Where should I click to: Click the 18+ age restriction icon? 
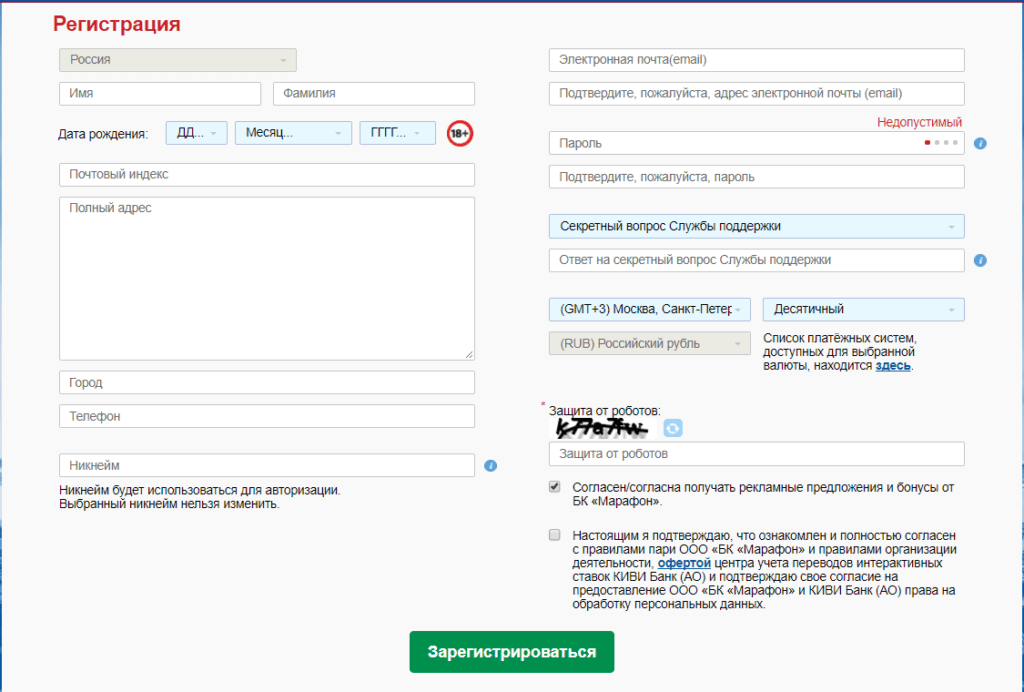[459, 133]
